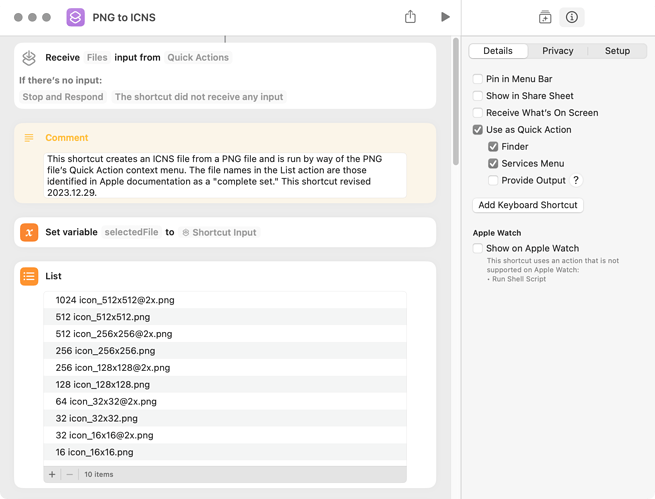Click the Share shortcut icon
This screenshot has height=499, width=655.
[x=410, y=17]
